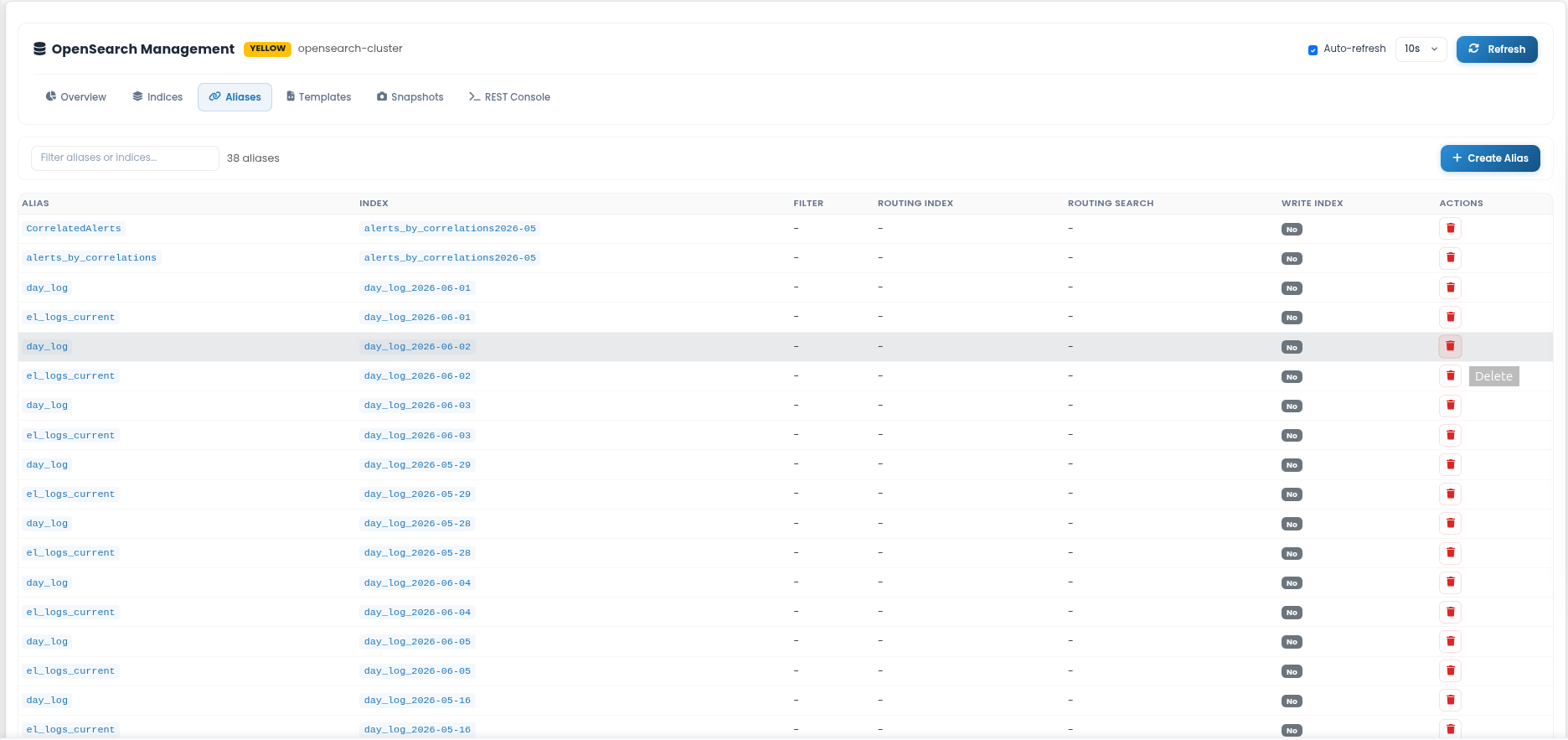
Task: Click the ROUTING SEARCH column header
Action: pos(1111,204)
